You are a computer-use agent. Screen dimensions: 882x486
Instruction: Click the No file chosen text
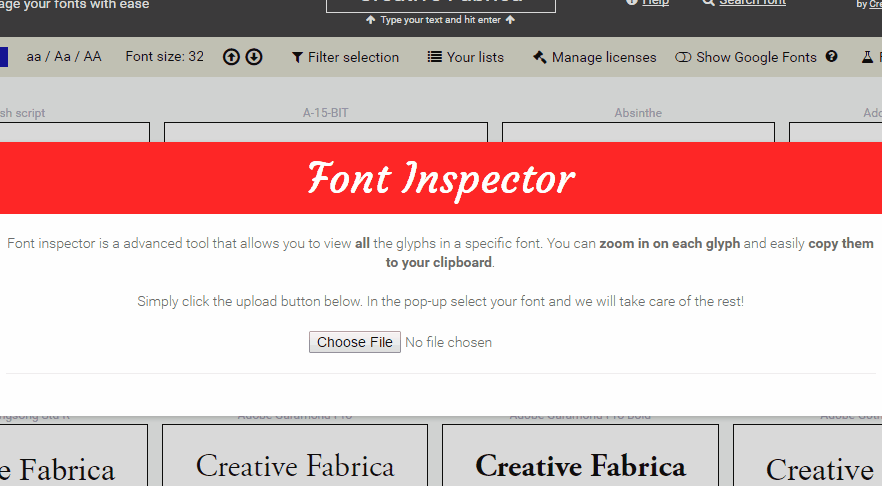coord(448,343)
